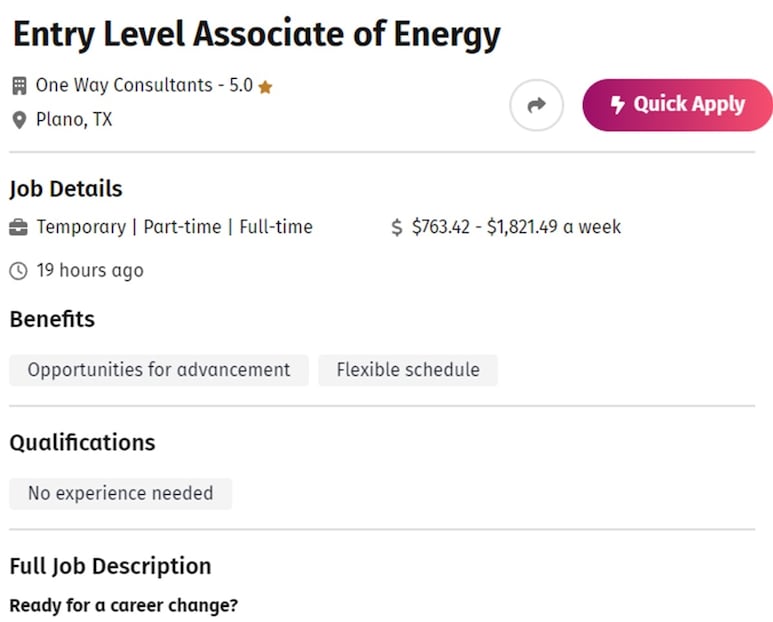
Task: Click the dollar sign salary icon
Action: coord(397,228)
